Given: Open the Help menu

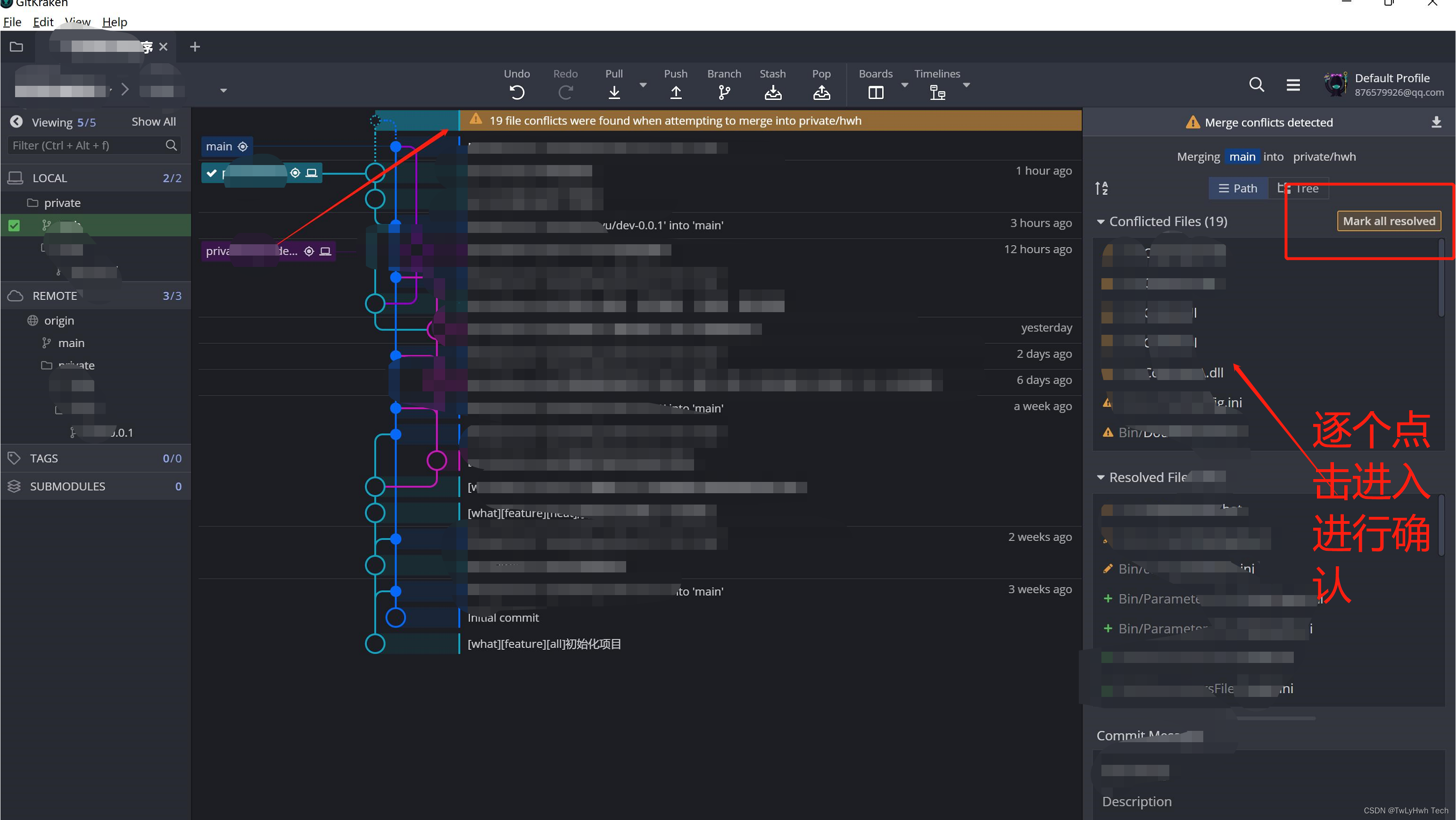Looking at the screenshot, I should click(x=114, y=22).
